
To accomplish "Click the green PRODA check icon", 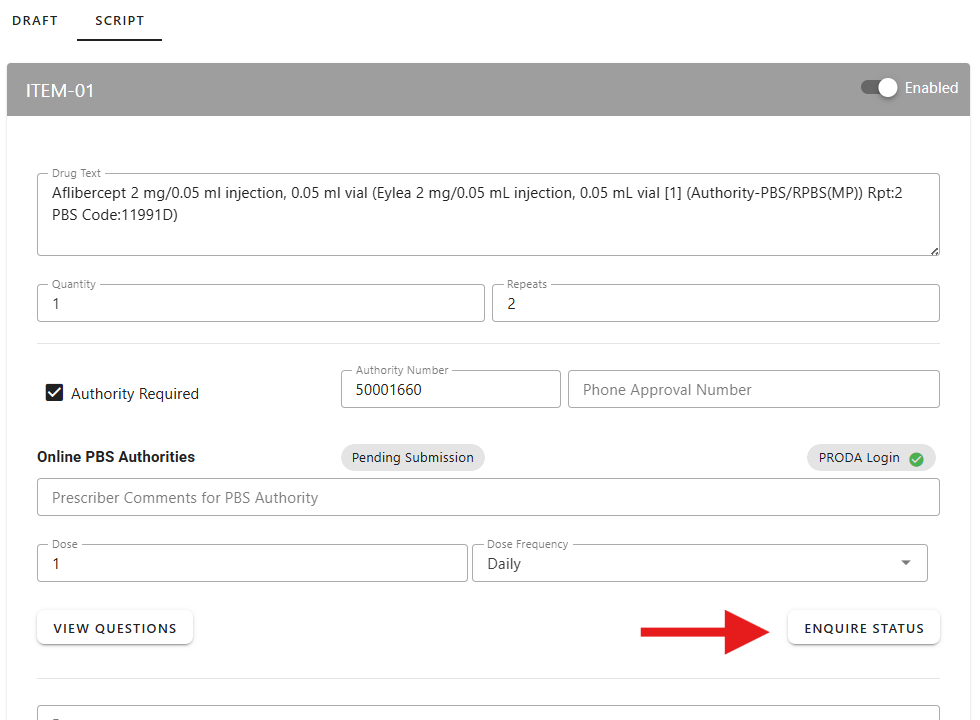I will (916, 459).
